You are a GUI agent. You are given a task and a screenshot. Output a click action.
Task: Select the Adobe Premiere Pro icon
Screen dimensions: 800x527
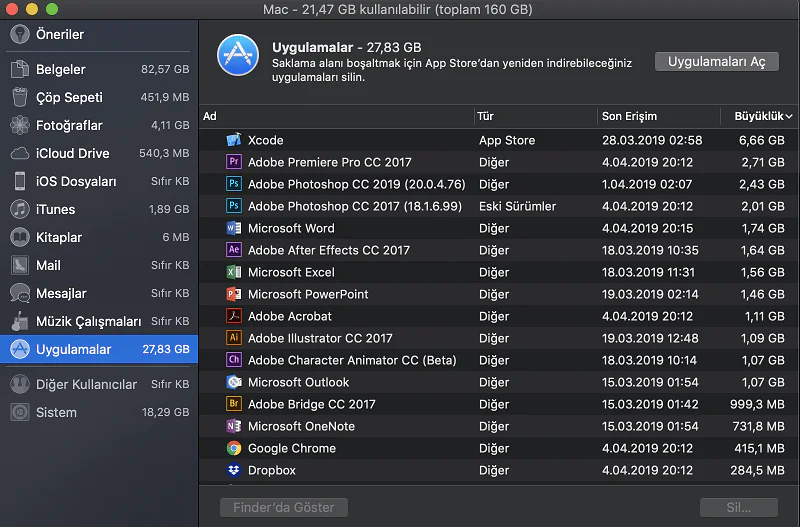click(x=234, y=162)
